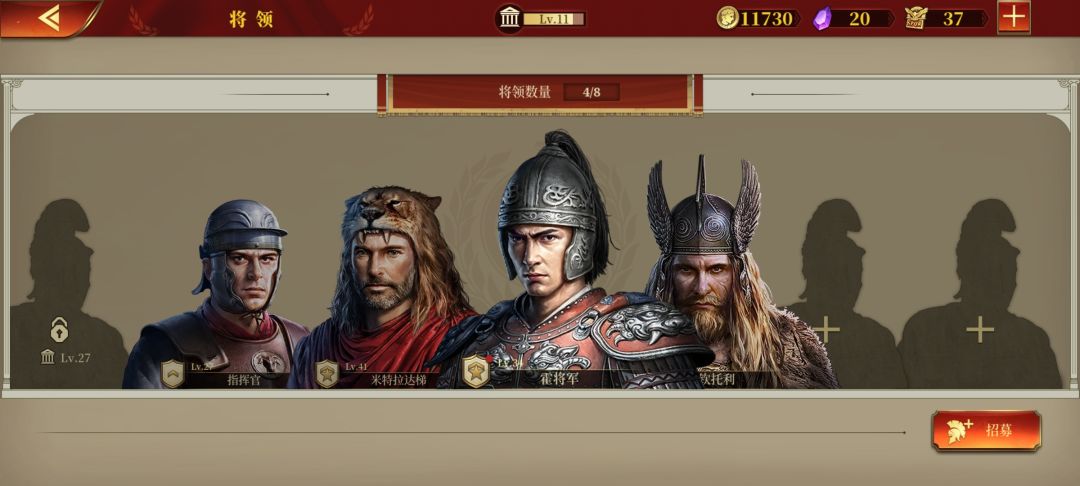
Task: Tap the medal icon beside 37
Action: tap(916, 18)
